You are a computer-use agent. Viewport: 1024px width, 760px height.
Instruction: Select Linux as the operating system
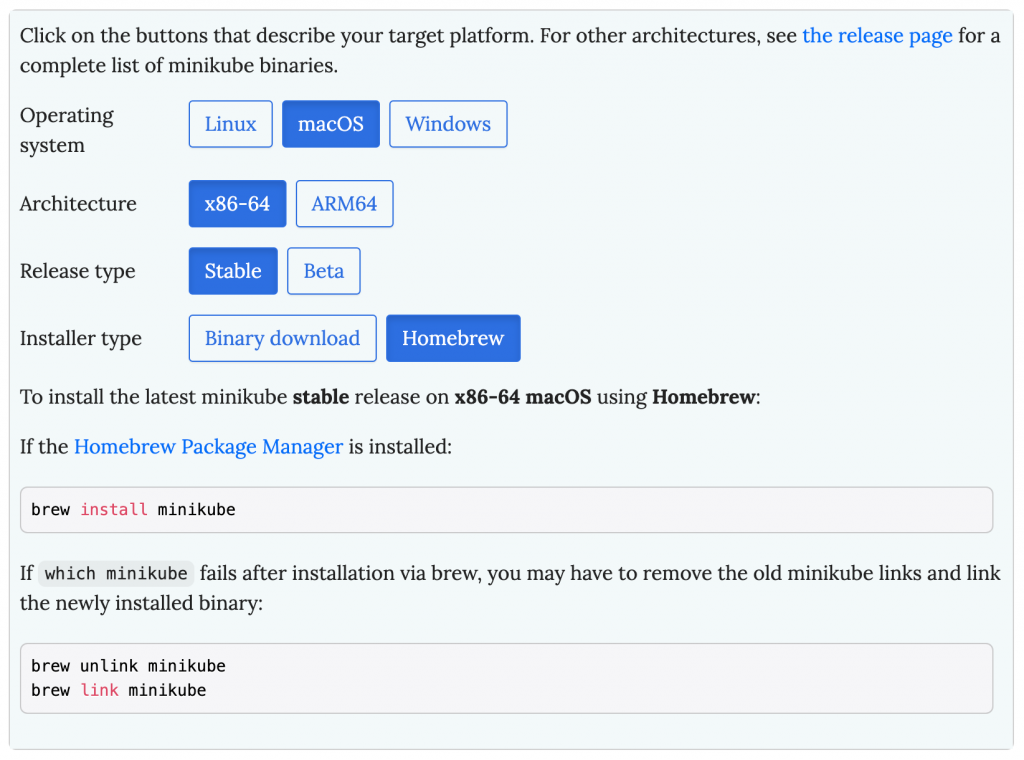tap(230, 124)
